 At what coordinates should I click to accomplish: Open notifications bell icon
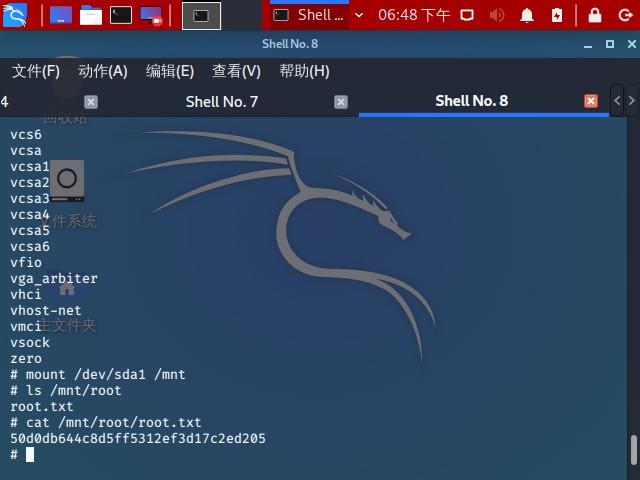coord(527,15)
